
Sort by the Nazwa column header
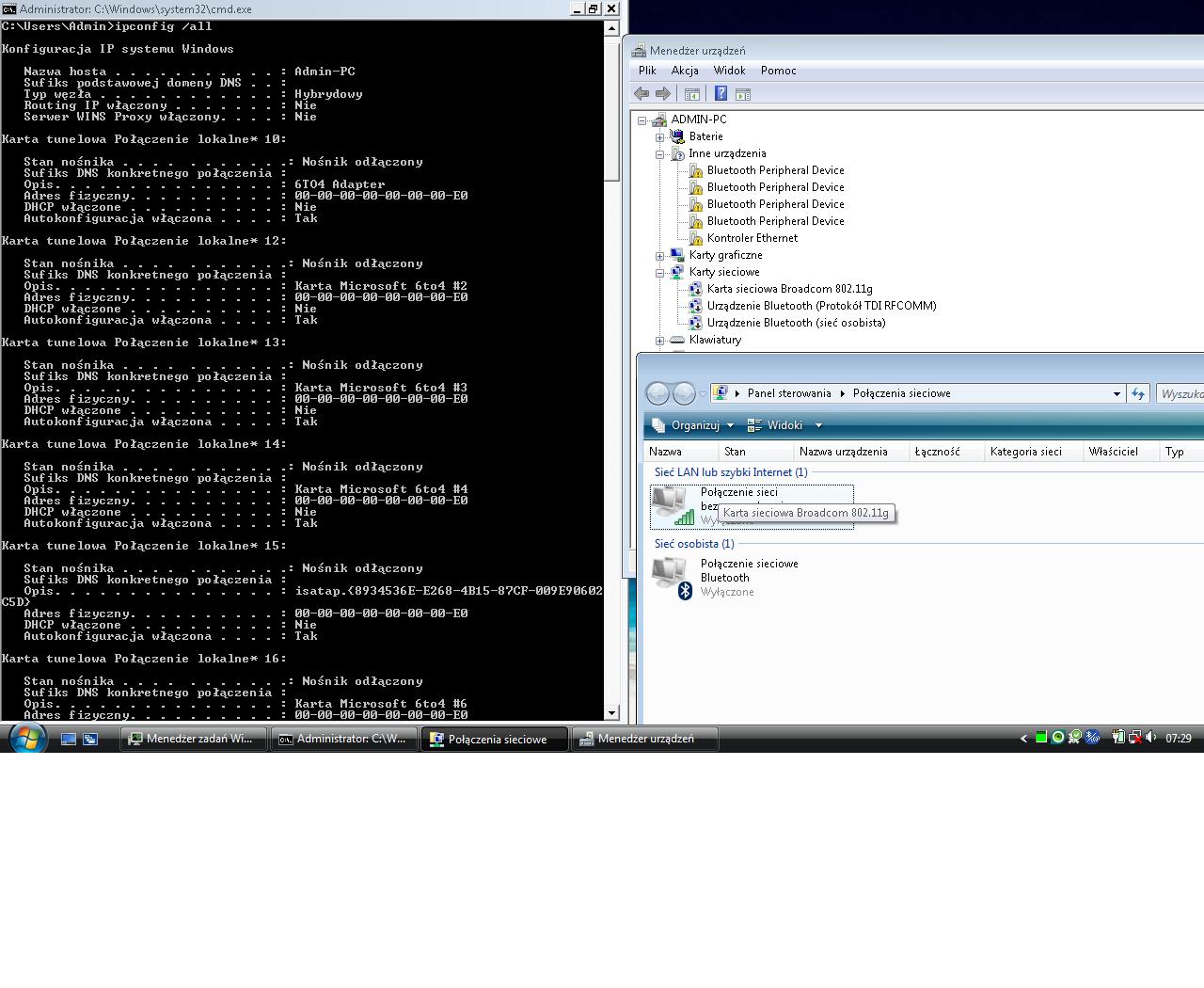pyautogui.click(x=681, y=452)
